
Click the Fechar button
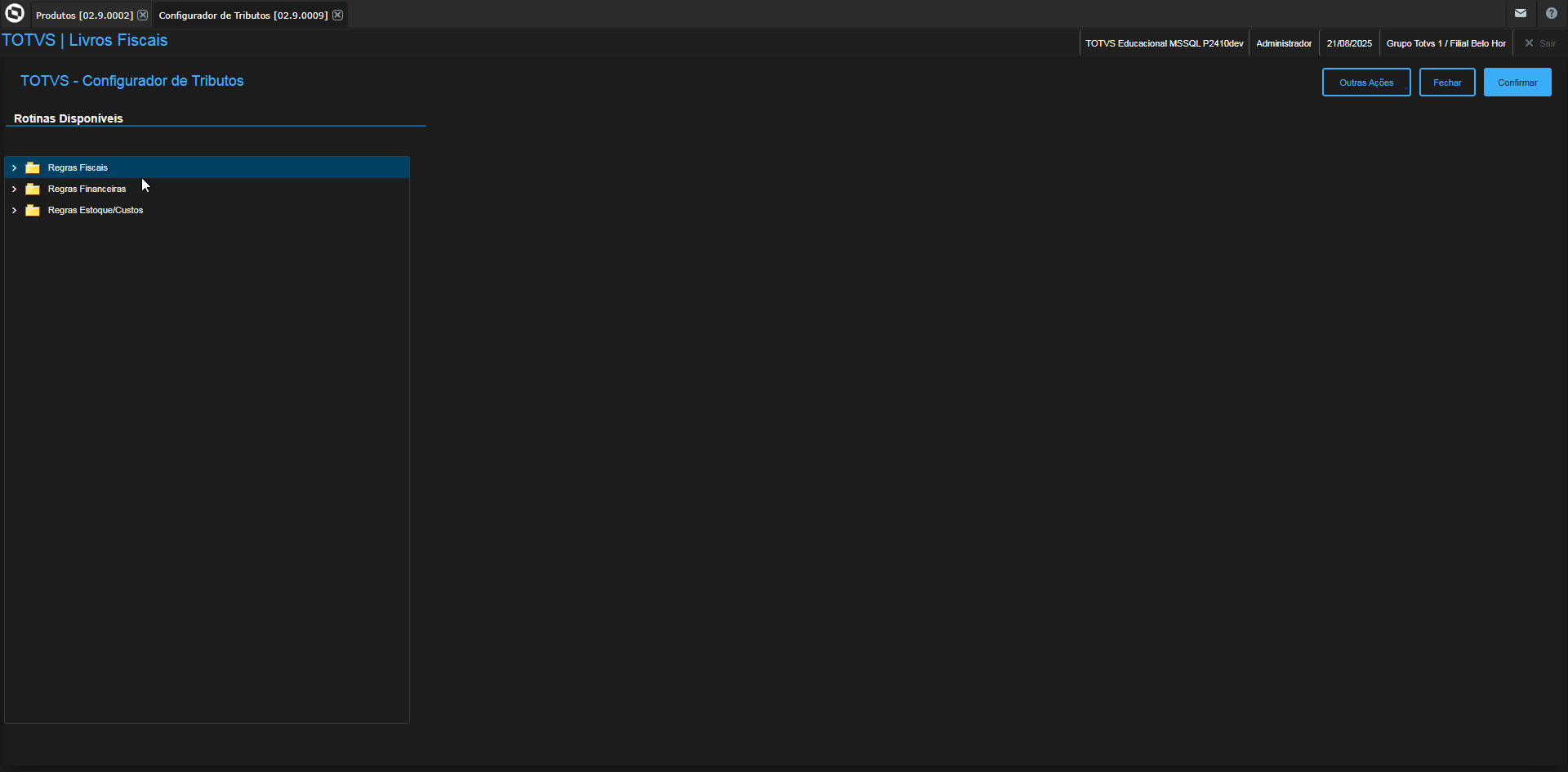click(x=1447, y=83)
